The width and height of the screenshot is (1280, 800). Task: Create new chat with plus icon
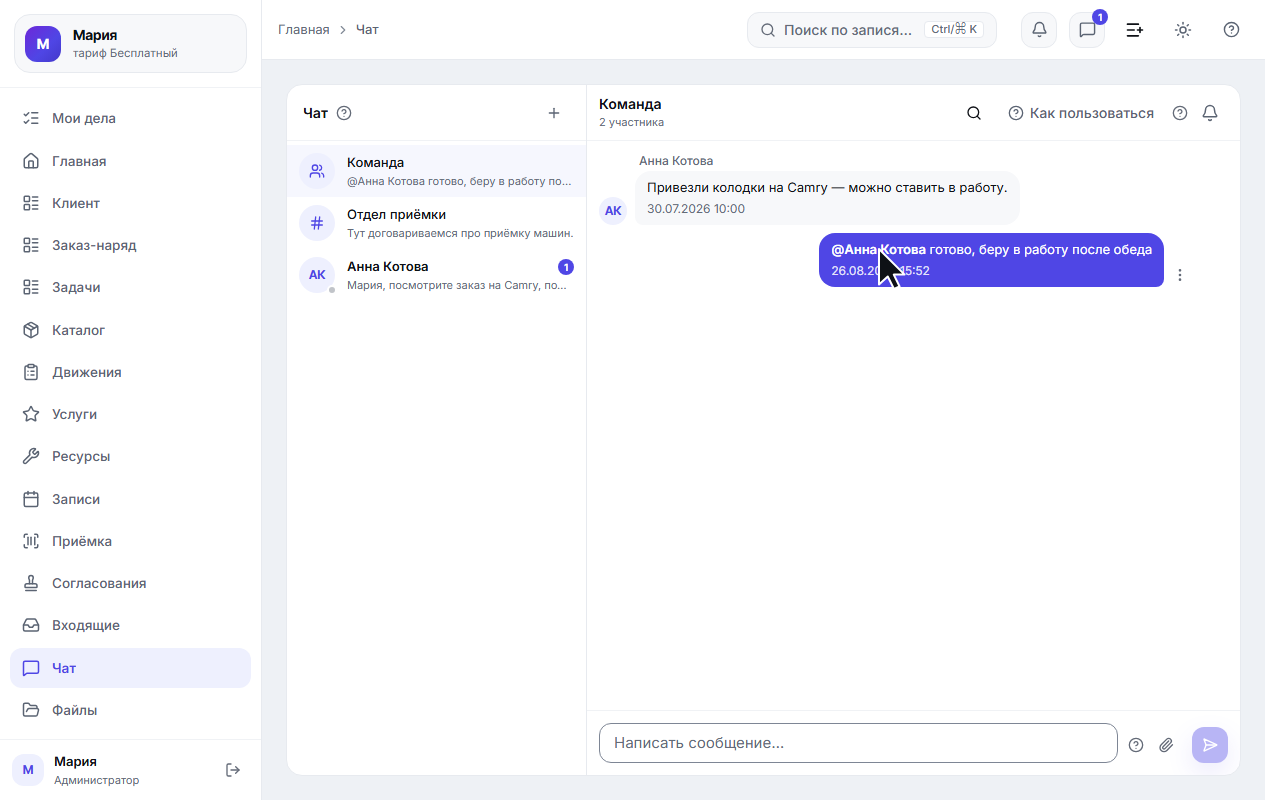click(554, 113)
